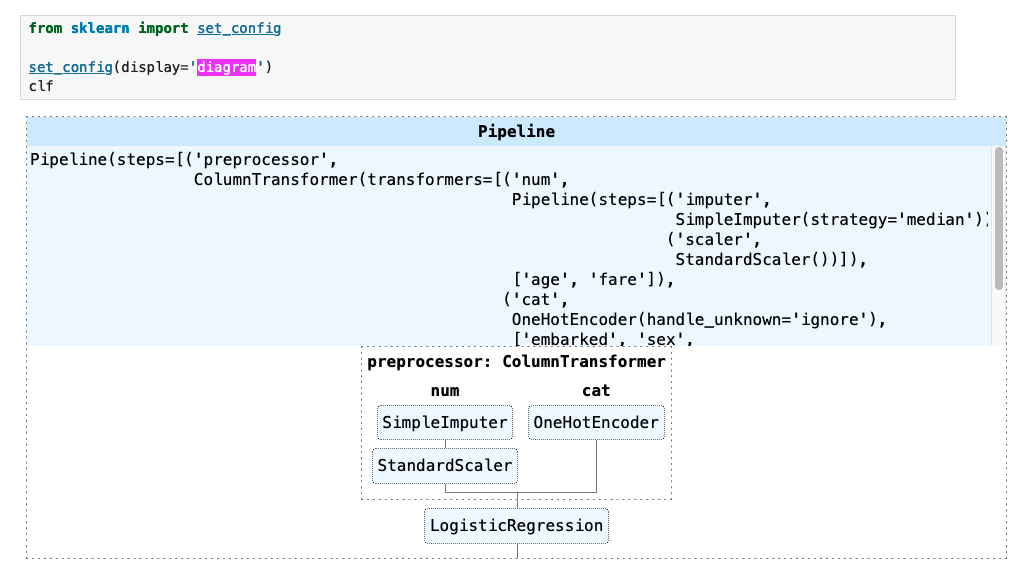Screen dimensions: 1029x587
Task: Toggle the OneHotEncoder estimator box
Action: point(596,422)
